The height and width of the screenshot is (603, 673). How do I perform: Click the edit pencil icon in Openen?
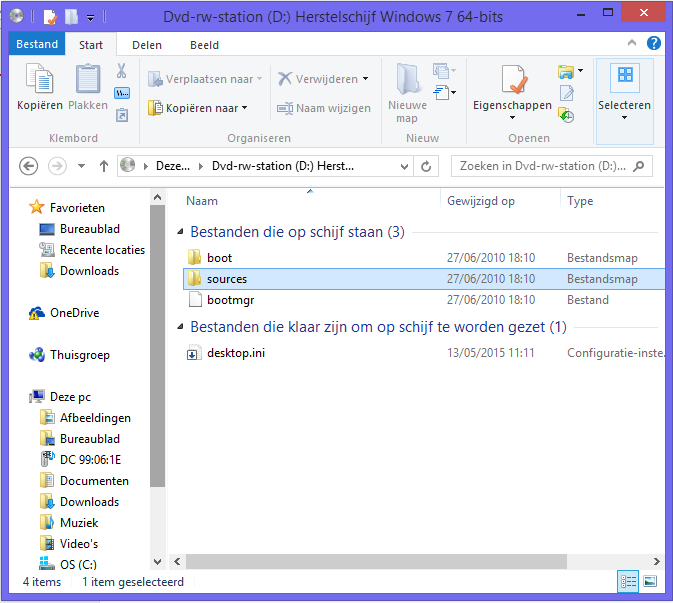pyautogui.click(x=567, y=93)
